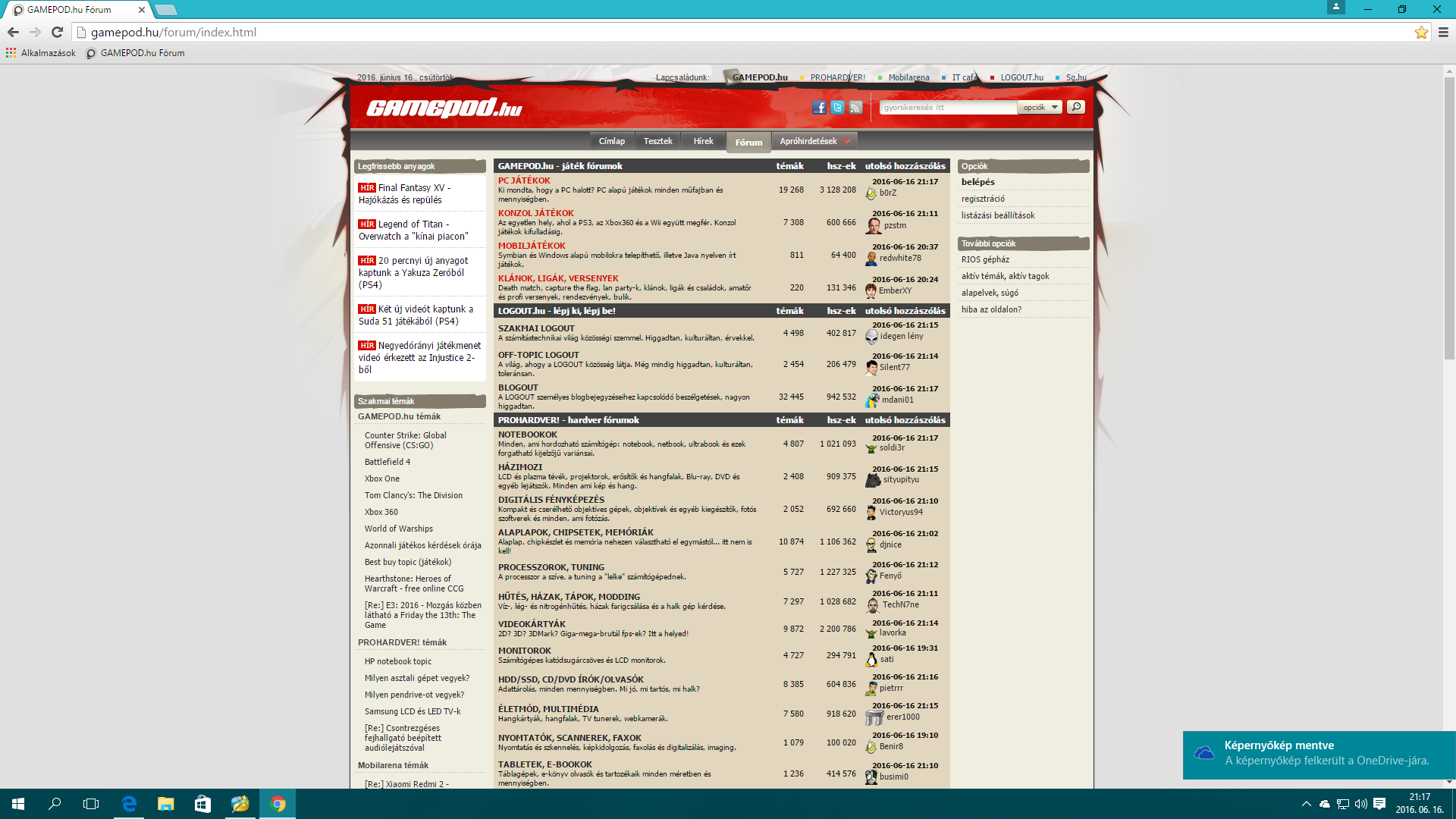Select the GAMEPOD.hu Fórum browser tab
This screenshot has width=1456, height=819.
pyautogui.click(x=79, y=10)
